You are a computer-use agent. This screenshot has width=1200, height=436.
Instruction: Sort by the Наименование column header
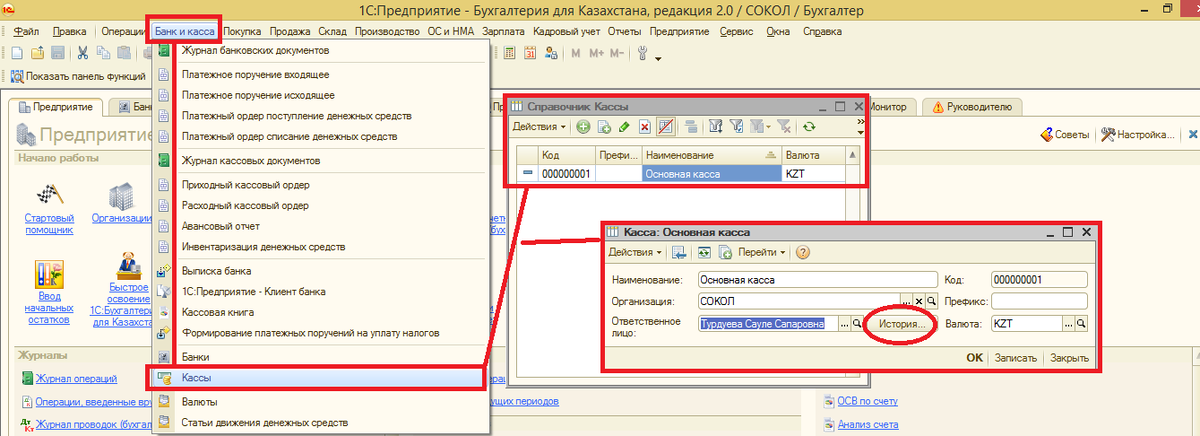(710, 156)
